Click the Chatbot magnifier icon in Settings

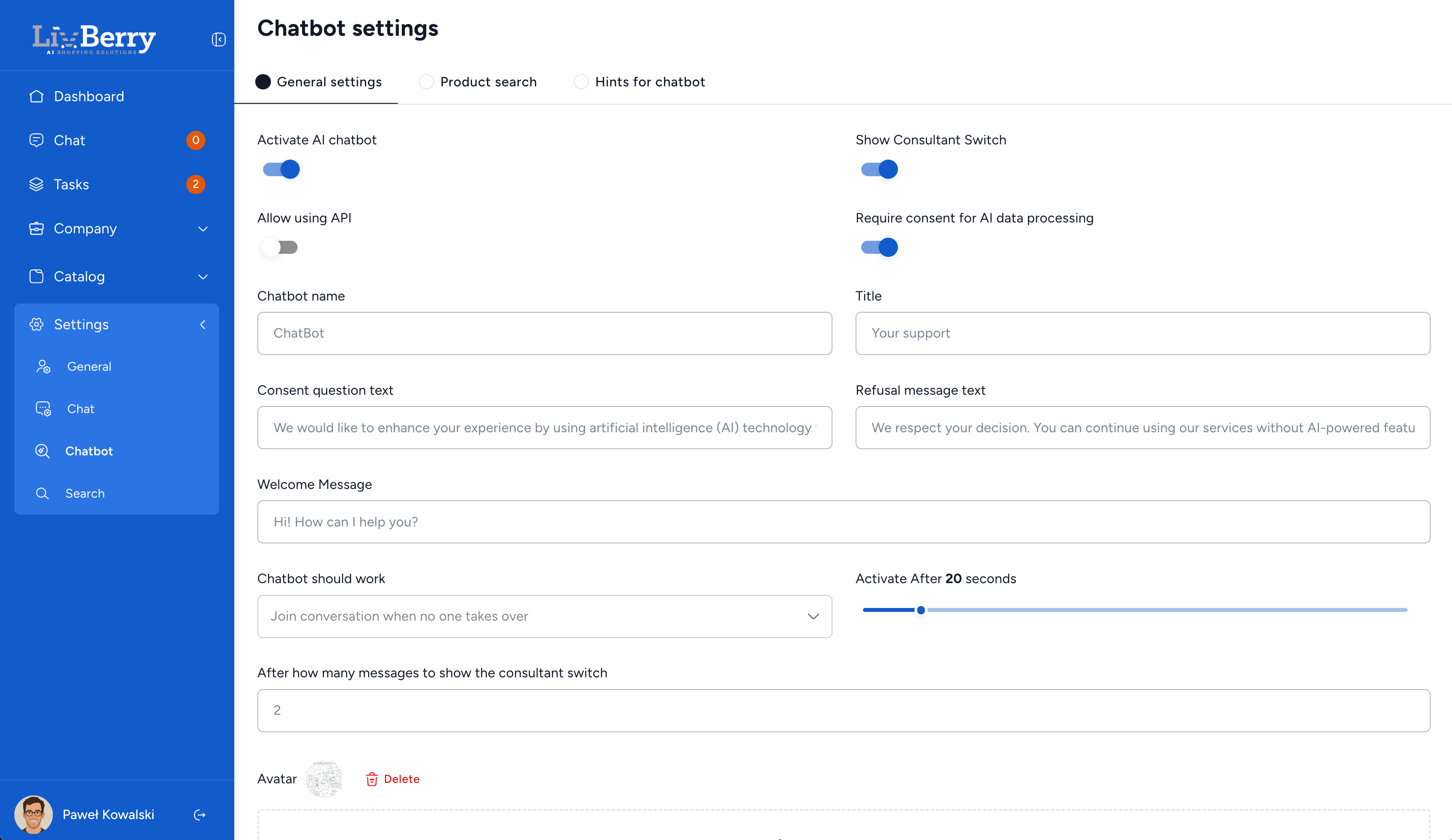click(43, 451)
